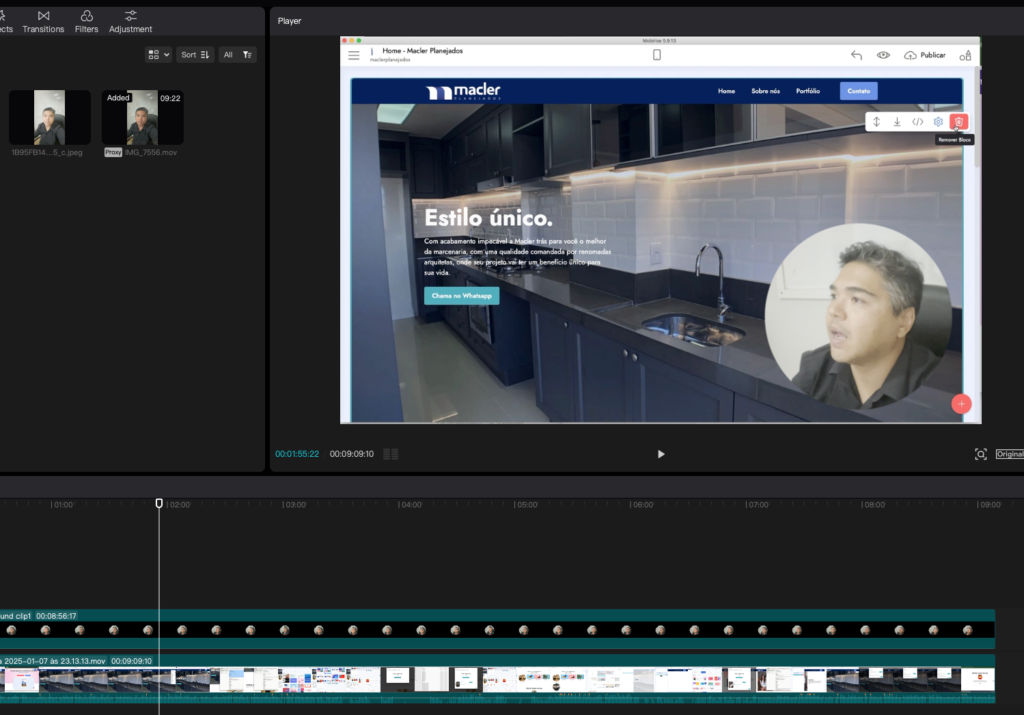Click the block settings gear icon
Screen dimensions: 1024x715
[938, 122]
